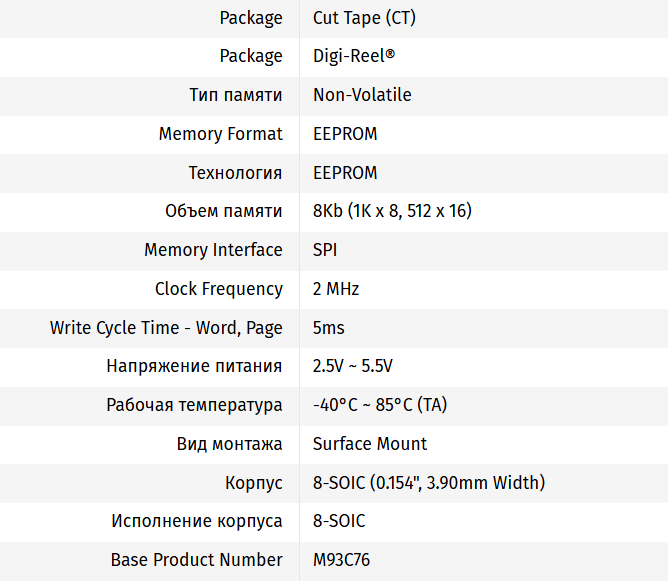Select the 'M93C76' base product number
668x586 pixels.
[341, 560]
